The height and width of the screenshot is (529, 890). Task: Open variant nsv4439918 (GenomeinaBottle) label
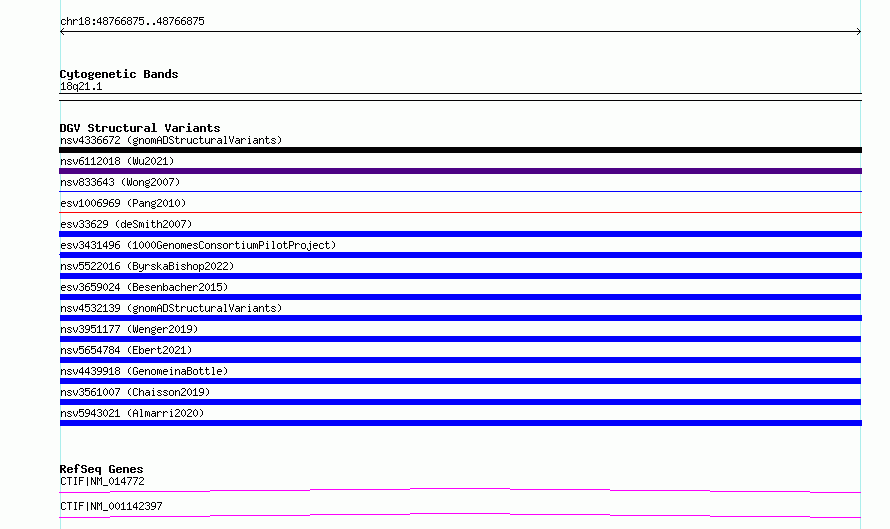point(144,371)
